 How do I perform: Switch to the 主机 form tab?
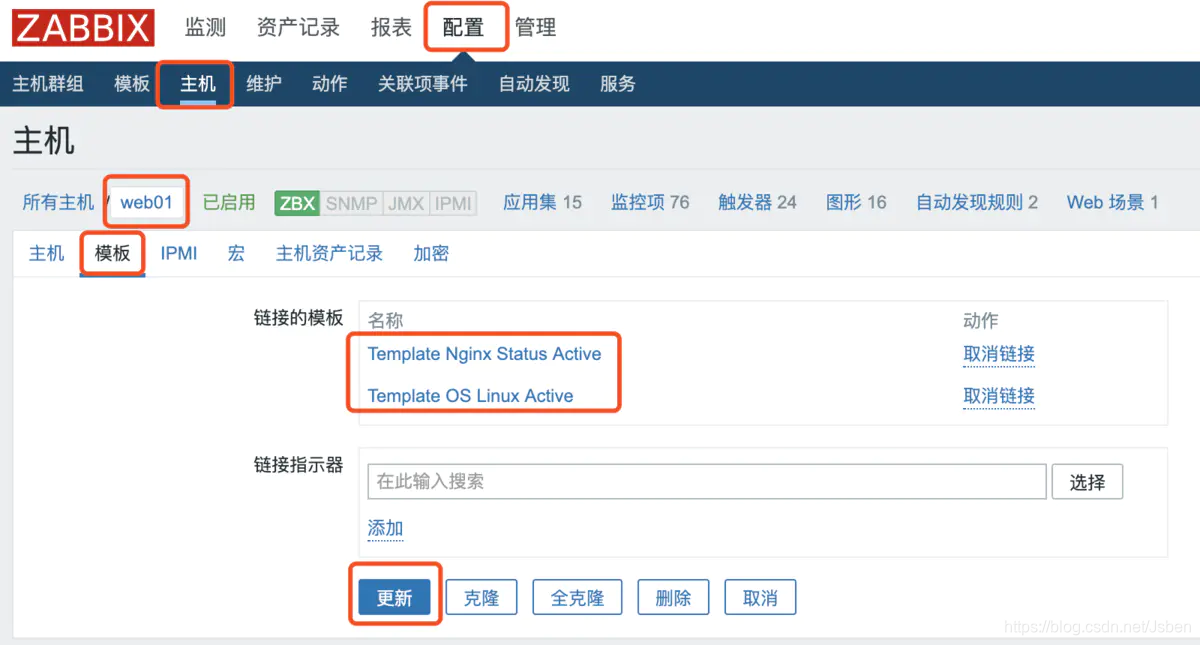tap(46, 253)
